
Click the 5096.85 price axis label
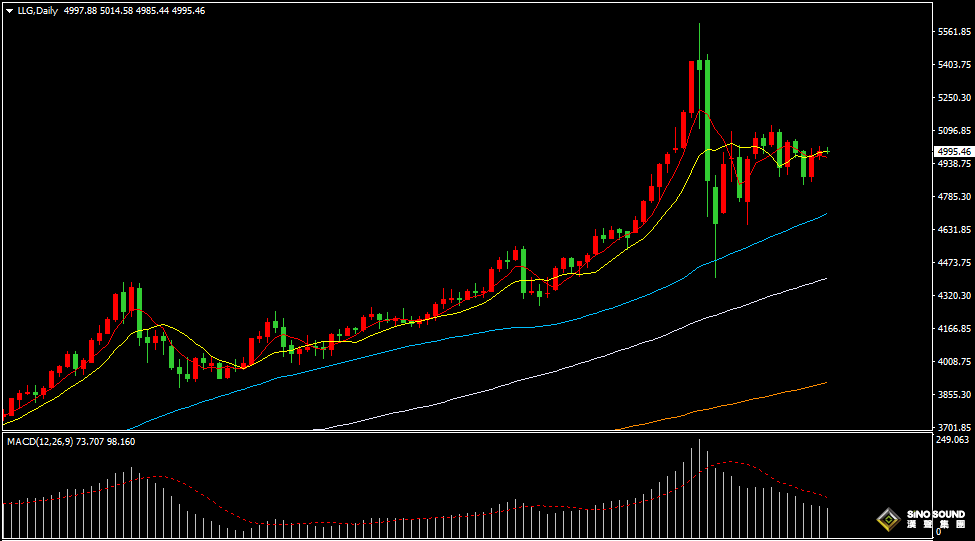(953, 131)
